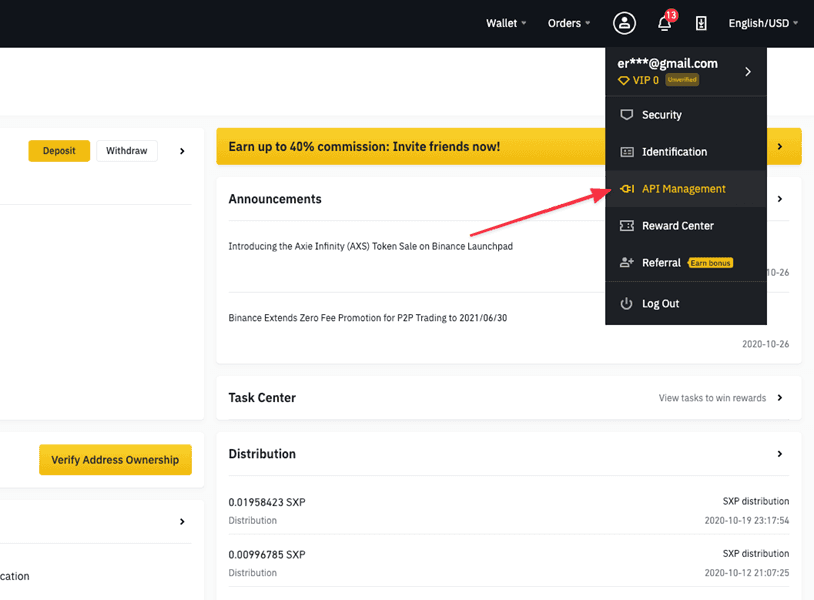Click the Withdraw button
Screen dimensions: 814x600
[127, 151]
